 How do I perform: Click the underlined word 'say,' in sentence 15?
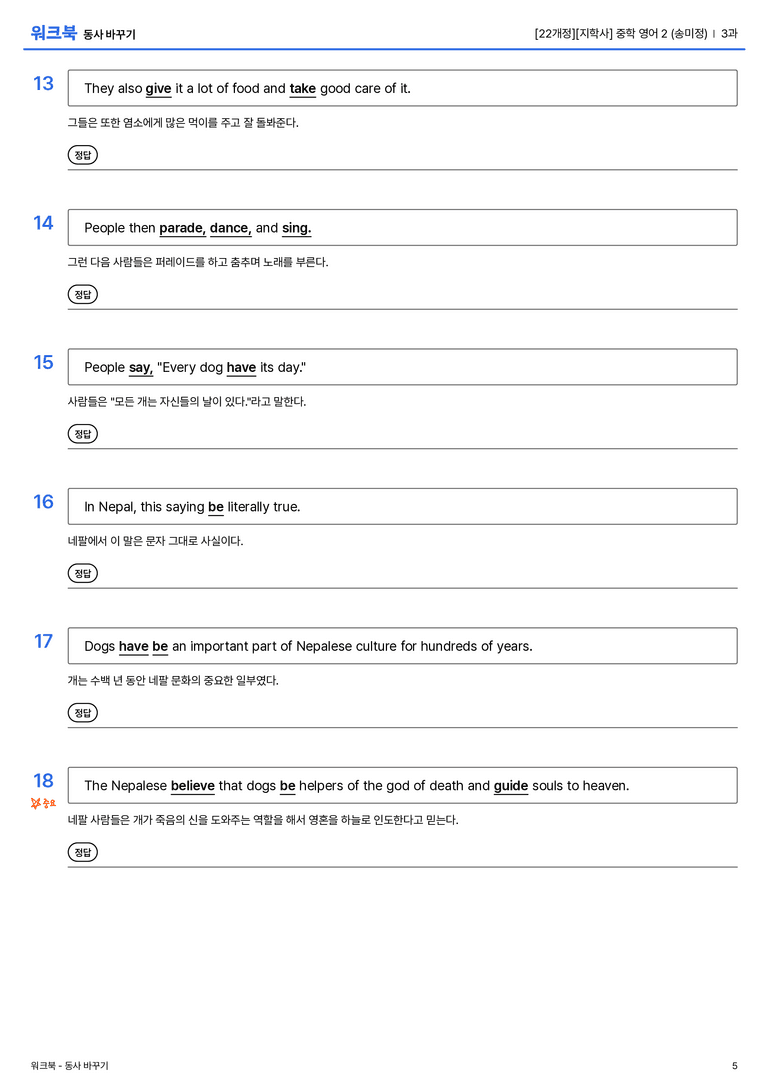click(x=141, y=367)
